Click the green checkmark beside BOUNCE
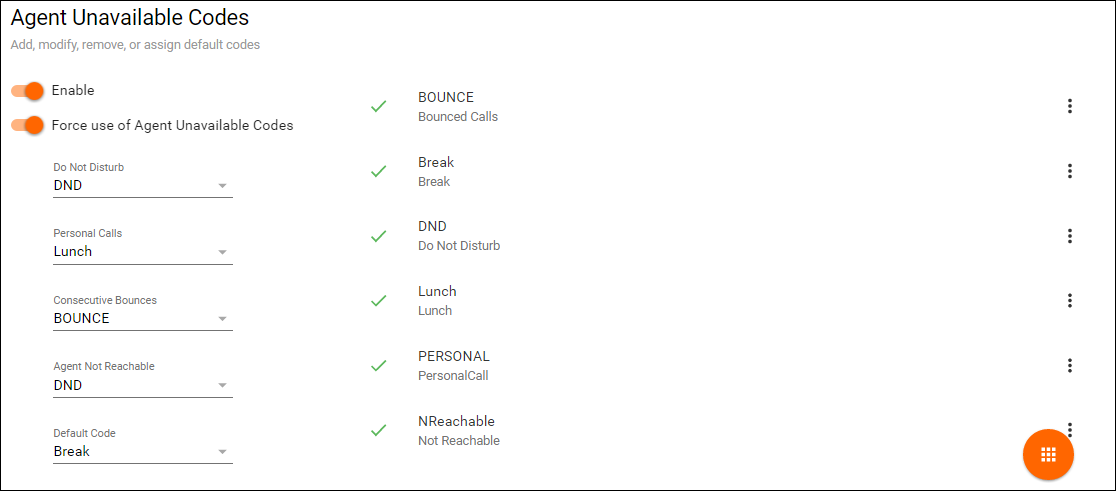Image resolution: width=1116 pixels, height=491 pixels. click(378, 106)
